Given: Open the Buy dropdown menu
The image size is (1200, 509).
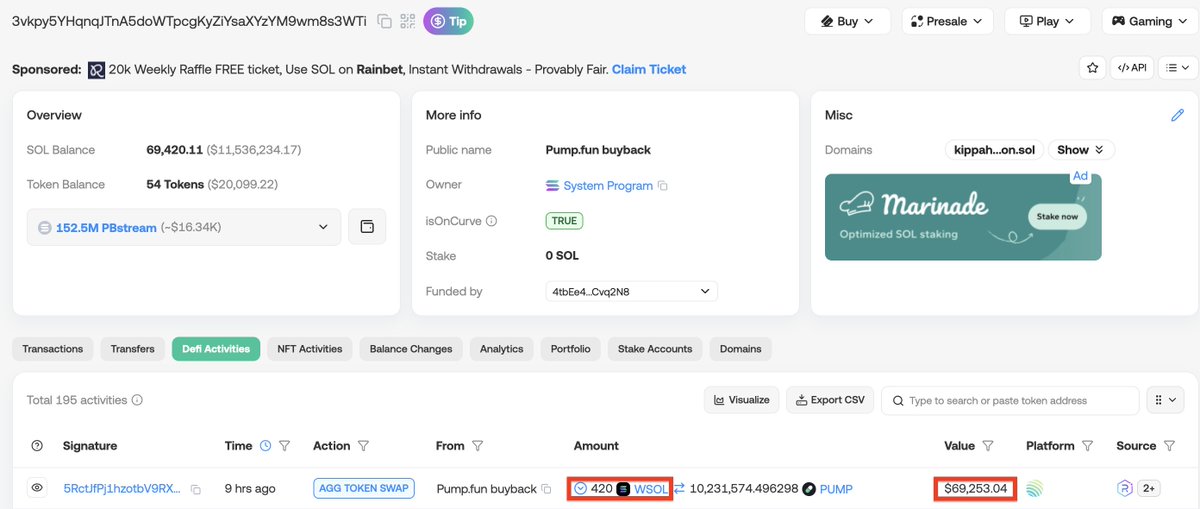Looking at the screenshot, I should (x=847, y=21).
